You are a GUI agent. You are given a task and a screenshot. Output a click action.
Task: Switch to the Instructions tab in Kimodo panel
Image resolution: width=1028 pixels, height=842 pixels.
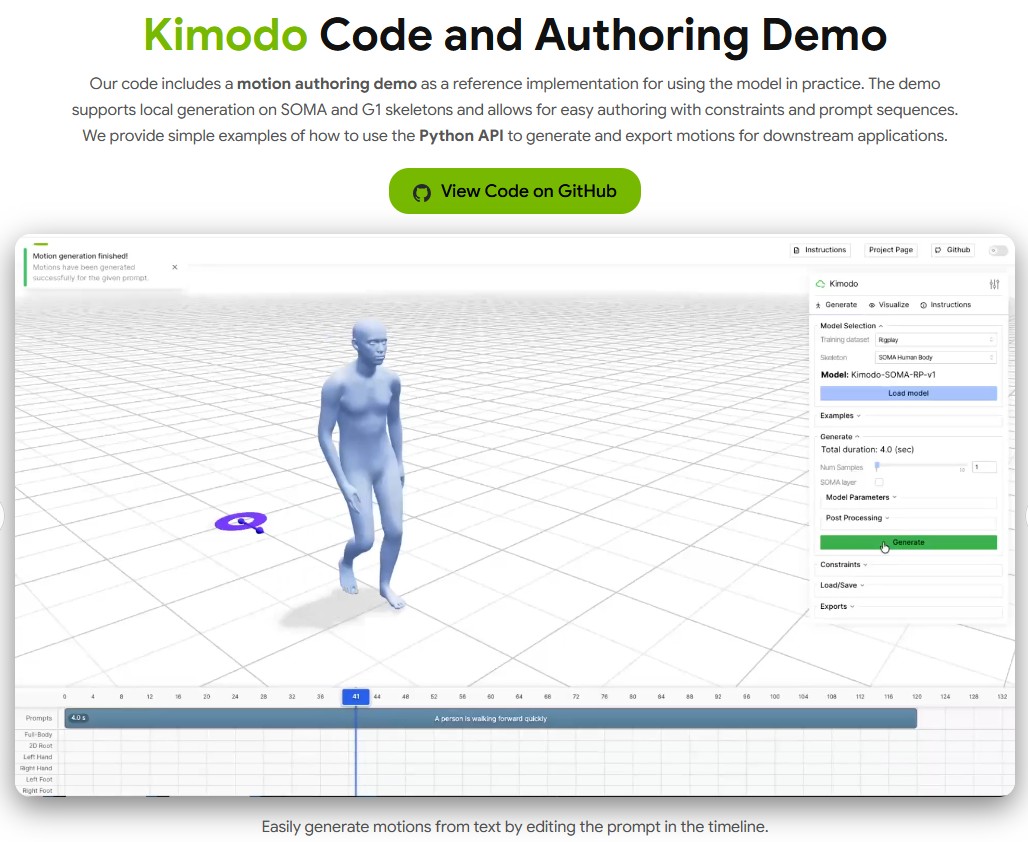click(x=945, y=305)
